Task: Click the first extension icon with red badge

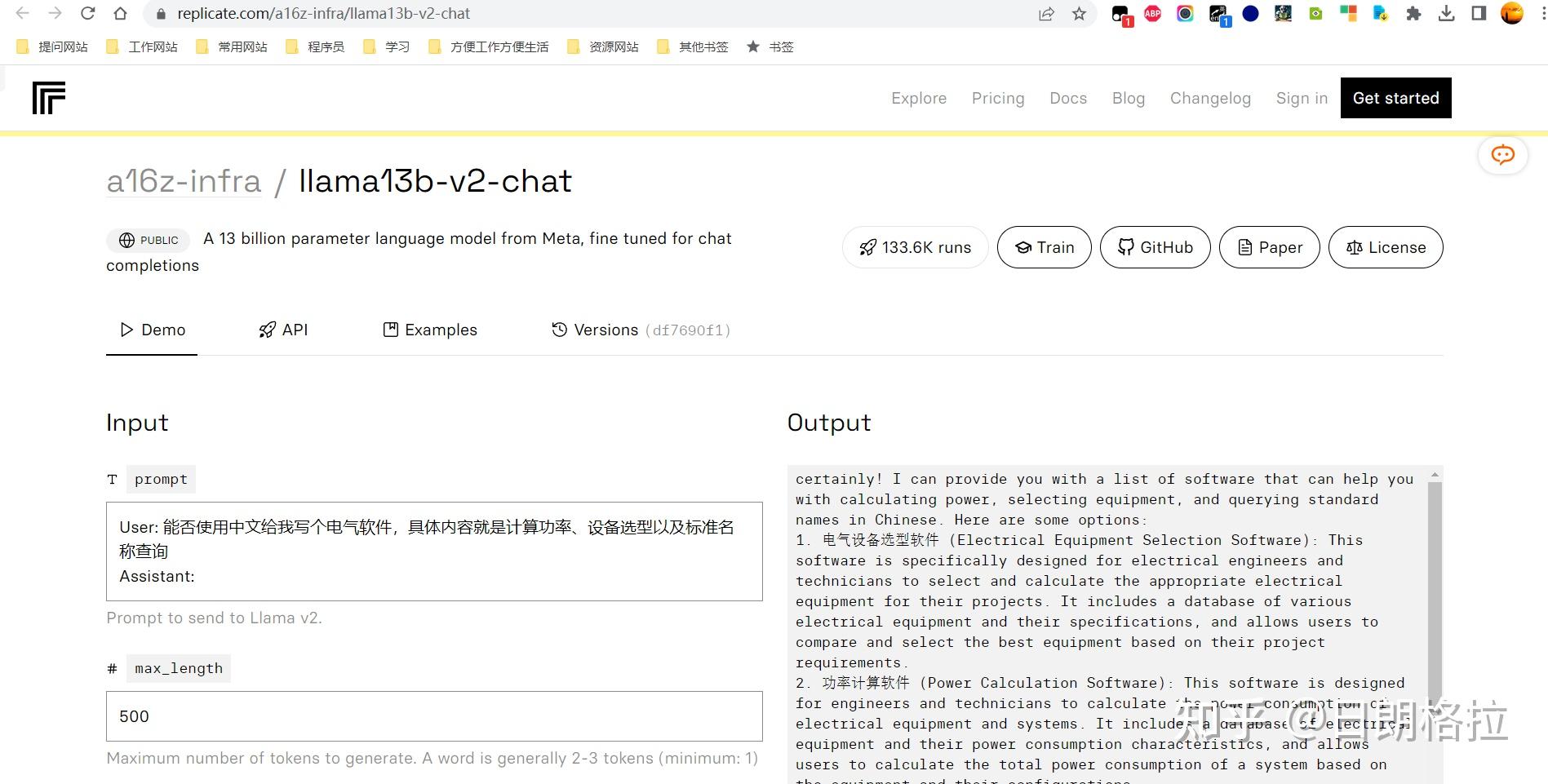Action: click(x=1121, y=15)
